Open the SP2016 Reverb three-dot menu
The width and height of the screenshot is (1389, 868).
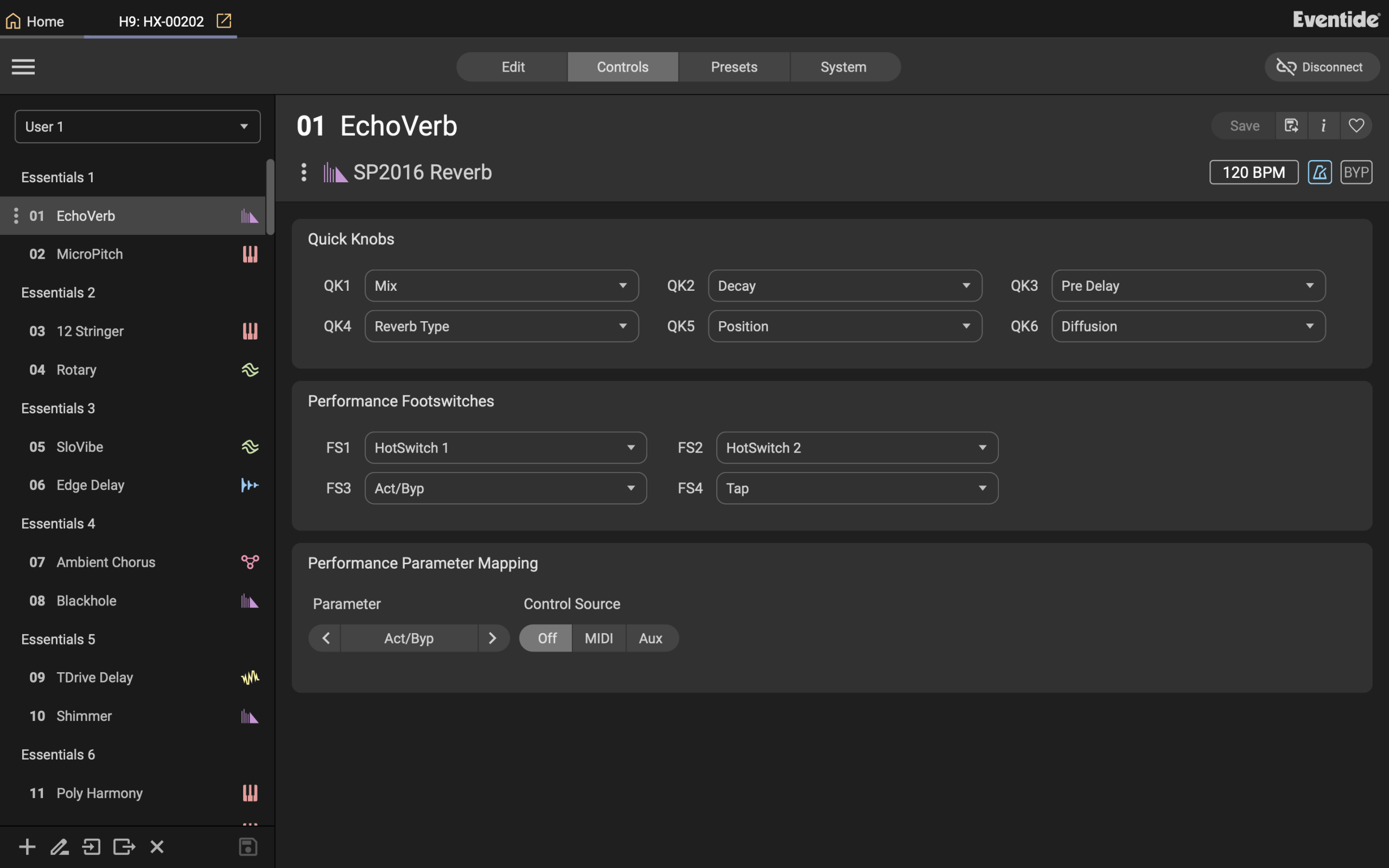click(304, 172)
